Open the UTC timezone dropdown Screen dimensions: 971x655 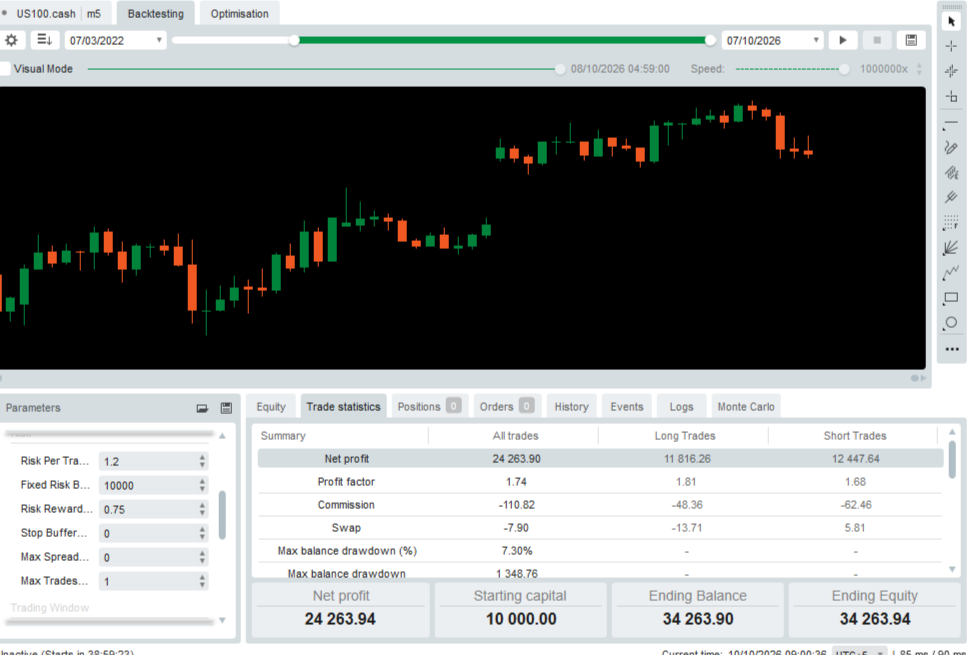click(860, 652)
